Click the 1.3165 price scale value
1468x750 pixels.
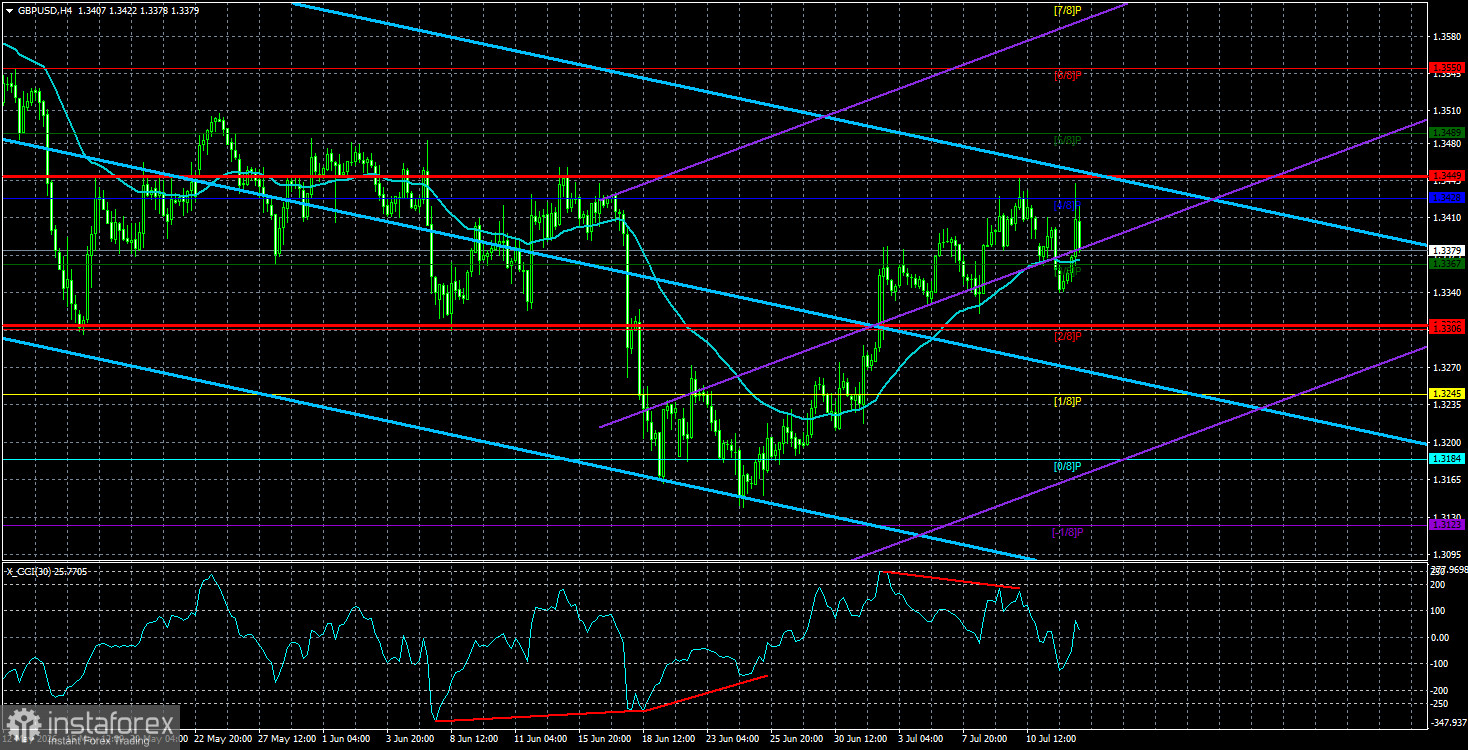point(1447,480)
